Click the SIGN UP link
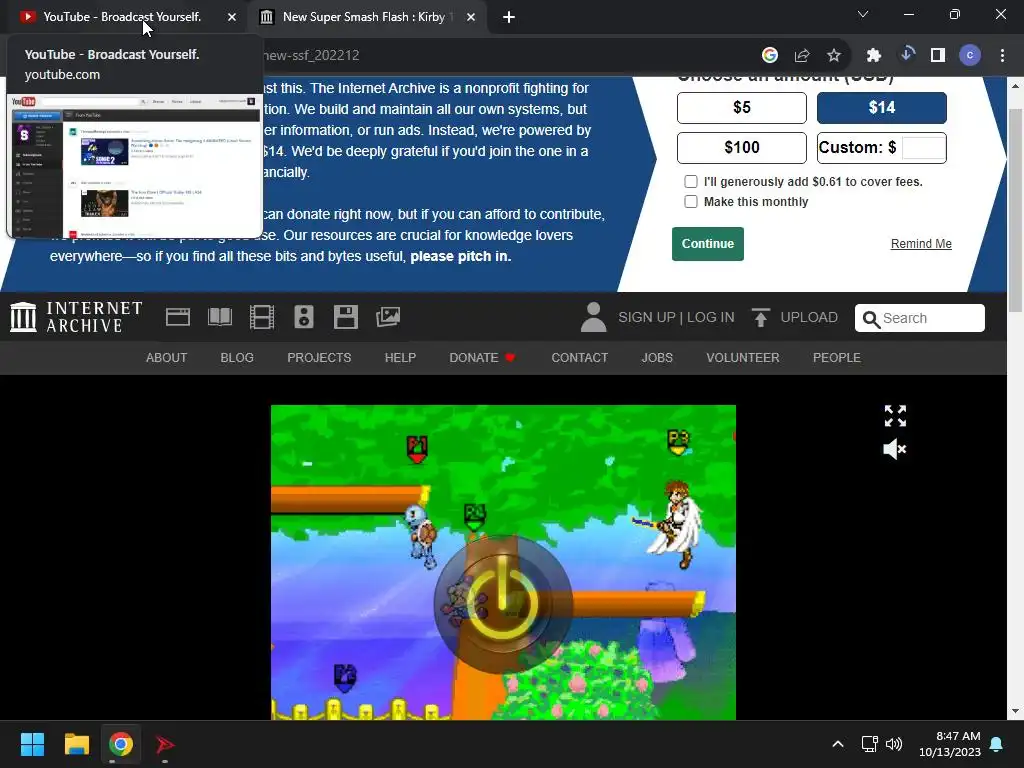Screen dimensions: 1024x768 [x=647, y=317]
